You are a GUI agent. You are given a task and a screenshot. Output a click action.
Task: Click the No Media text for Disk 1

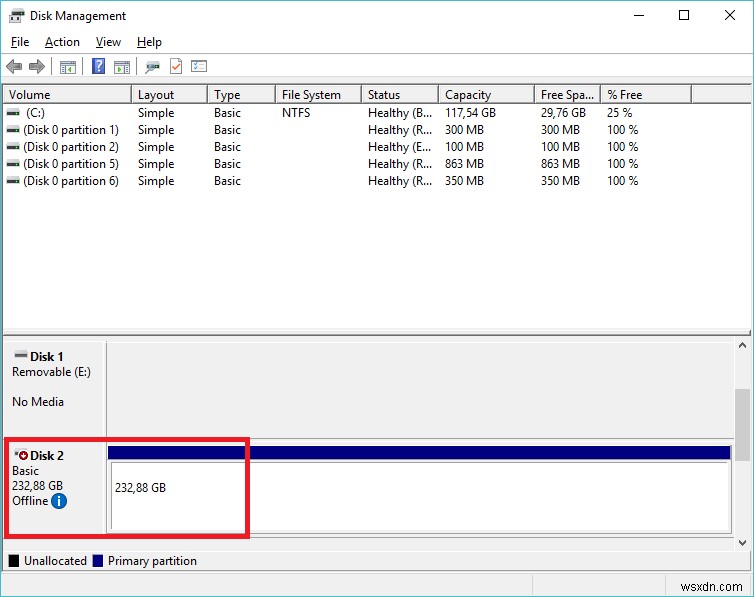pos(38,401)
